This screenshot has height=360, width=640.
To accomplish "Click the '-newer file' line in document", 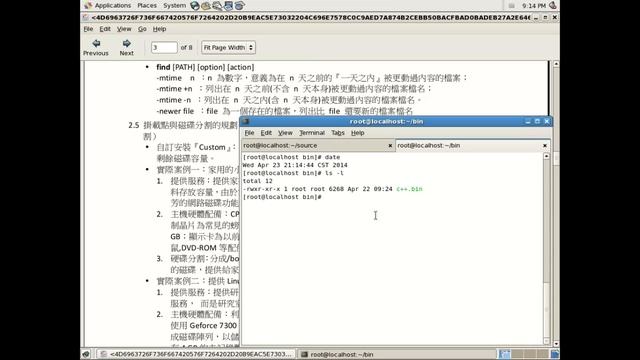I will pyautogui.click(x=284, y=111).
